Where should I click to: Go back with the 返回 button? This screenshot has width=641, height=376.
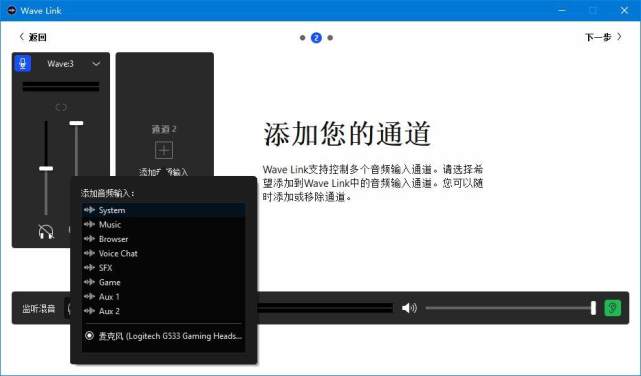(33, 37)
